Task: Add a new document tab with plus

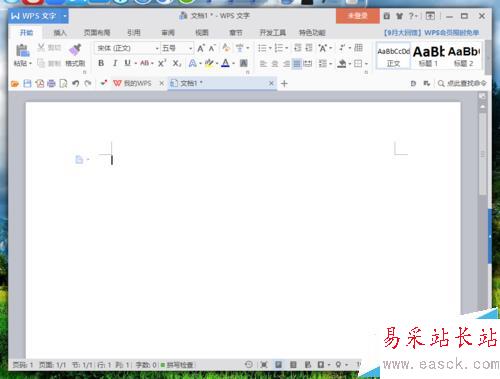Action: [x=284, y=84]
